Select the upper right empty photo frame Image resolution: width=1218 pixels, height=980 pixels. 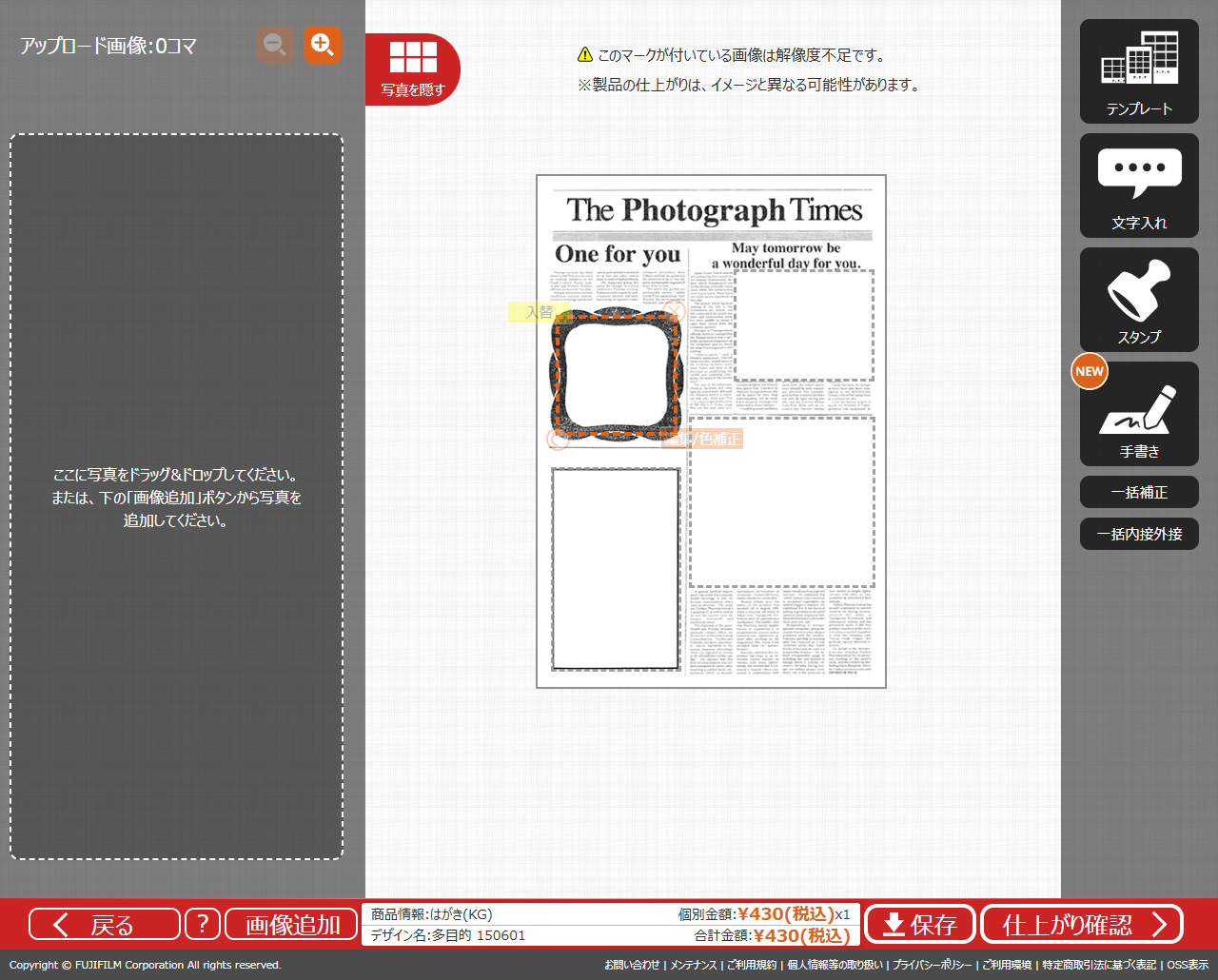804,325
